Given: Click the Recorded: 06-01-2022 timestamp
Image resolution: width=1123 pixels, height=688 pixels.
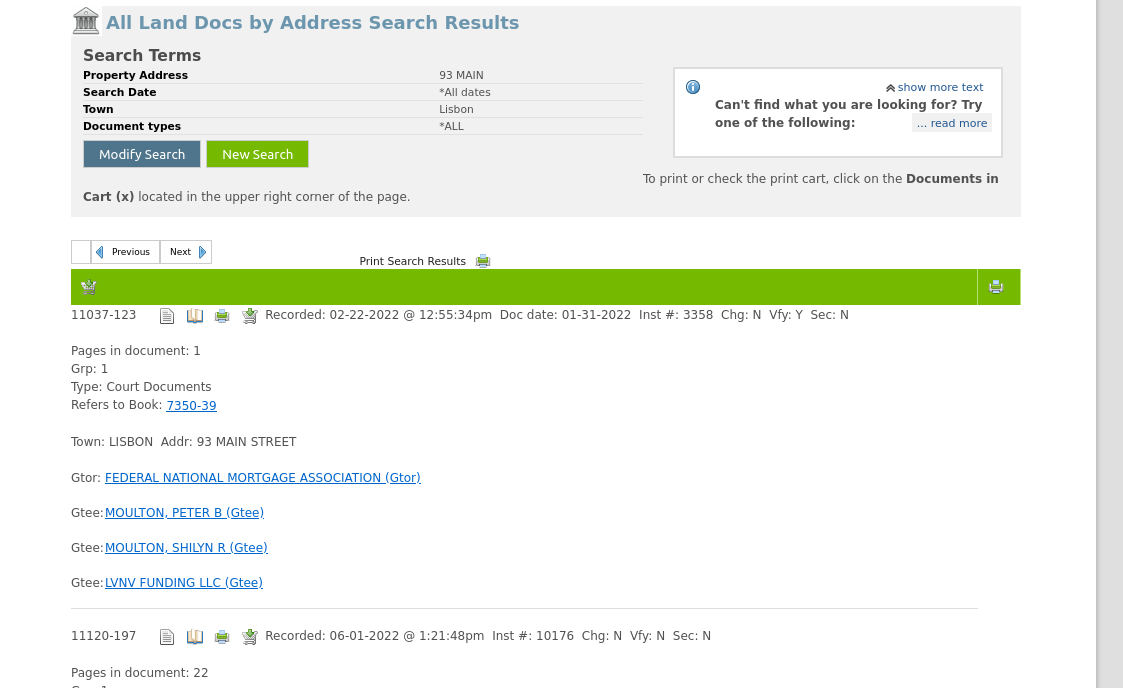Looking at the screenshot, I should pos(375,636).
